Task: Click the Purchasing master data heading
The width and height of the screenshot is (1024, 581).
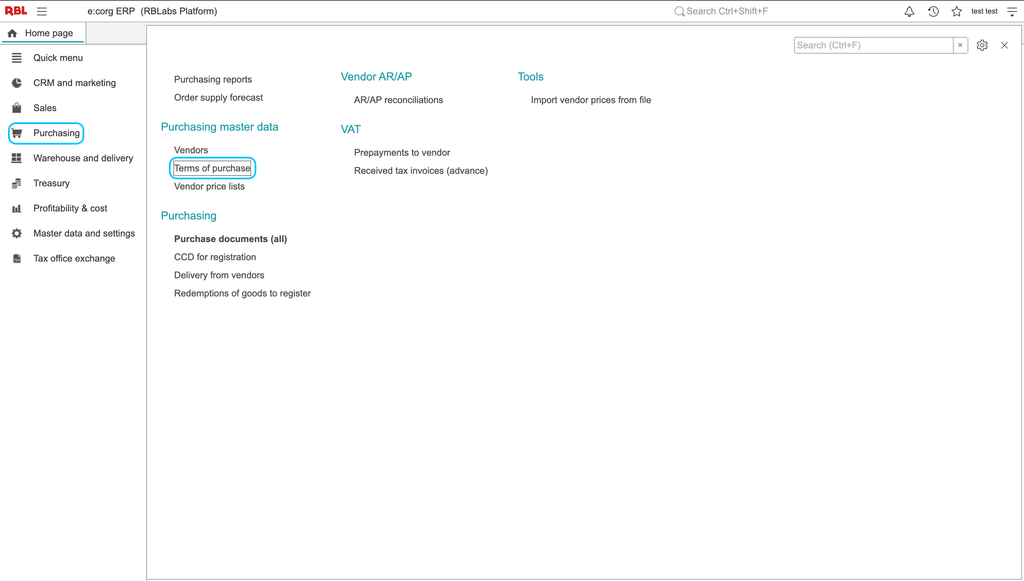Action: pos(219,127)
